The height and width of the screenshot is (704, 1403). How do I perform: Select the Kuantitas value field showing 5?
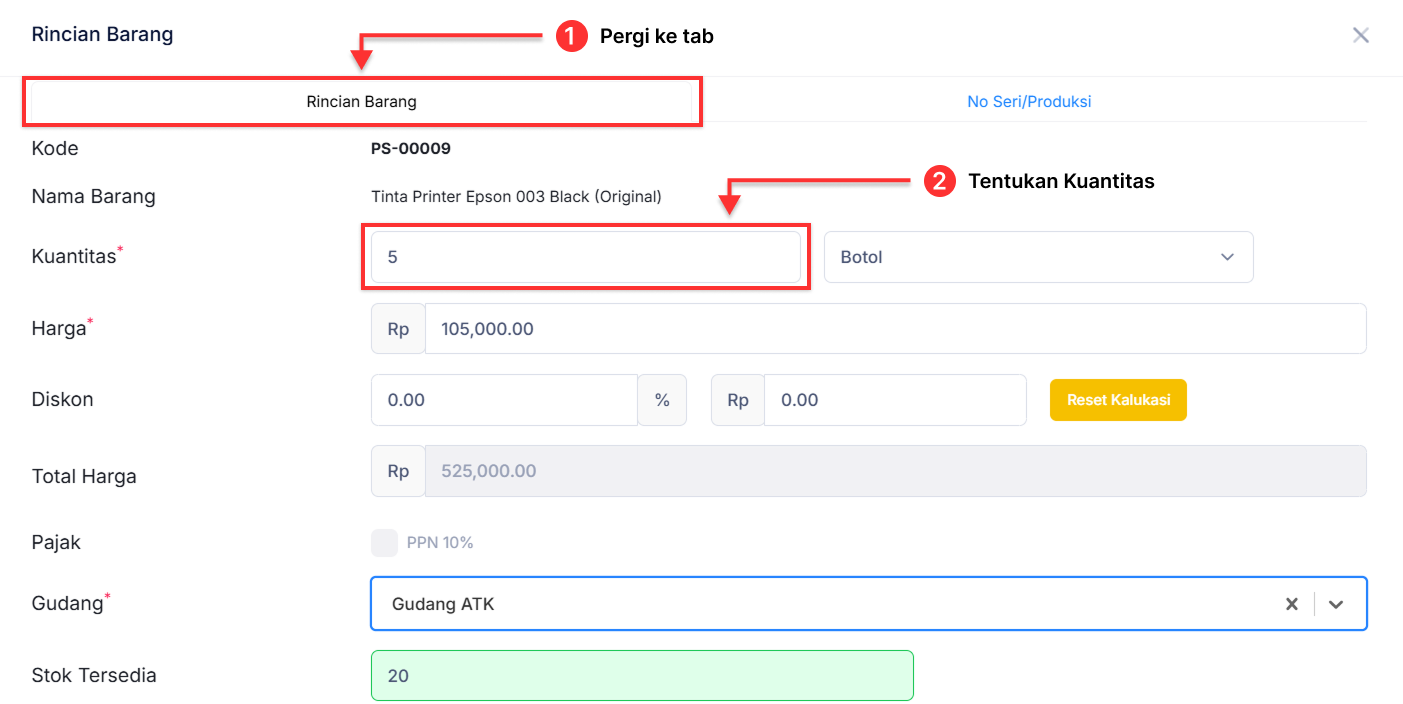tap(586, 257)
